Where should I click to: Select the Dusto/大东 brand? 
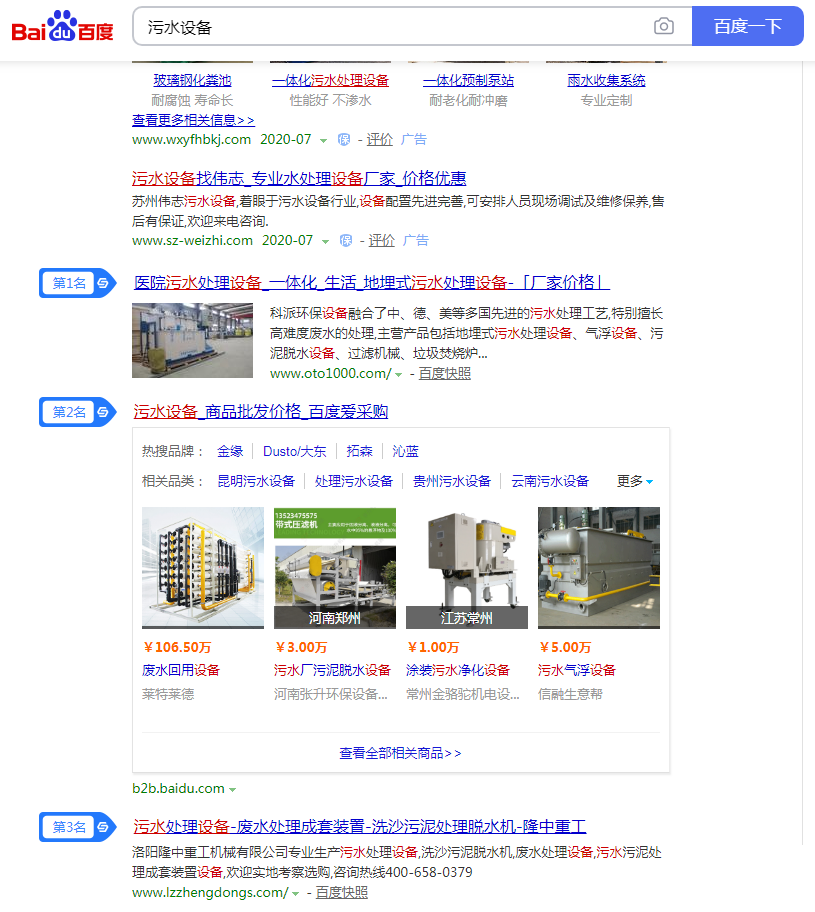click(x=294, y=451)
